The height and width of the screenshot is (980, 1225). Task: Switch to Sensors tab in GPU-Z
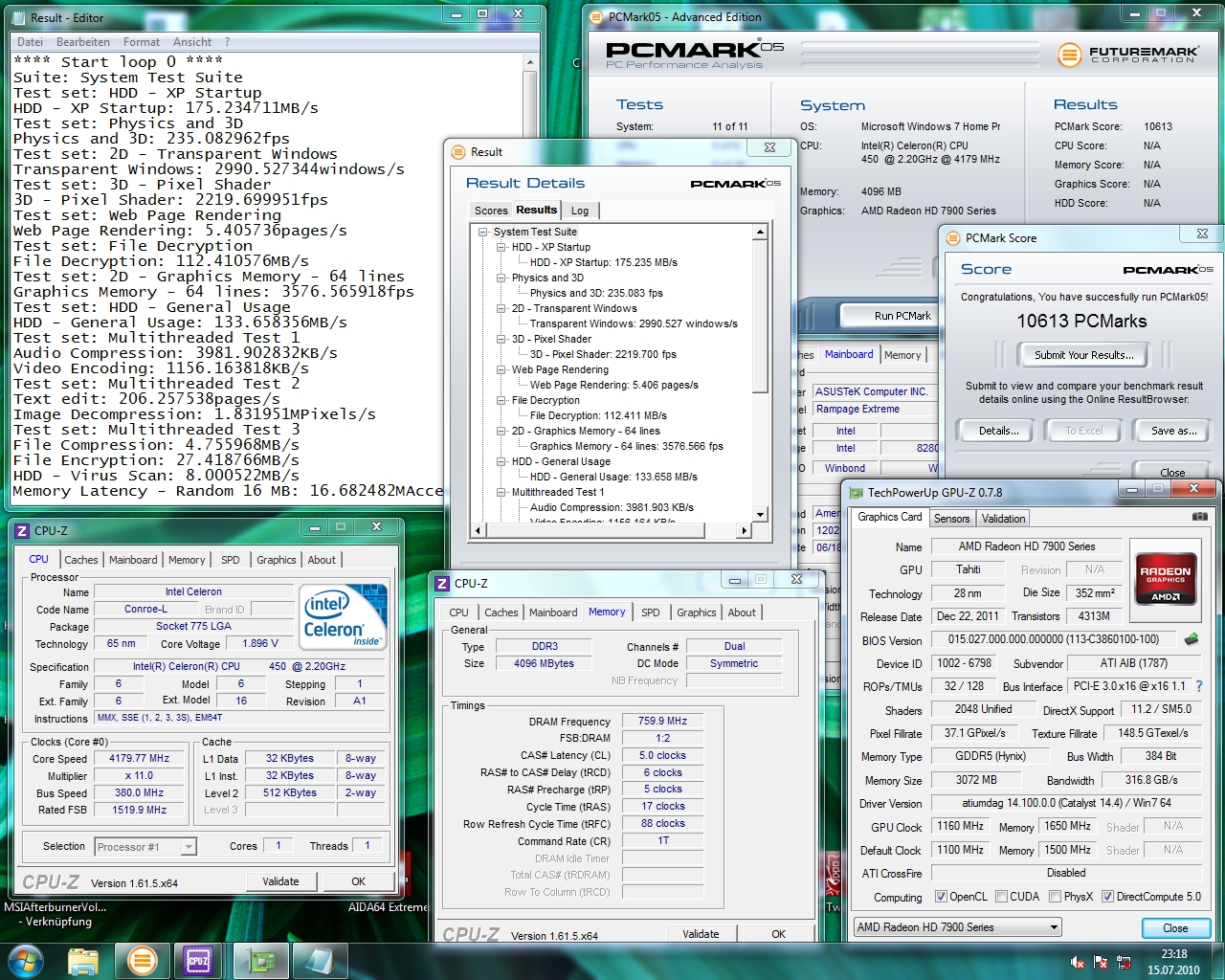[x=952, y=519]
